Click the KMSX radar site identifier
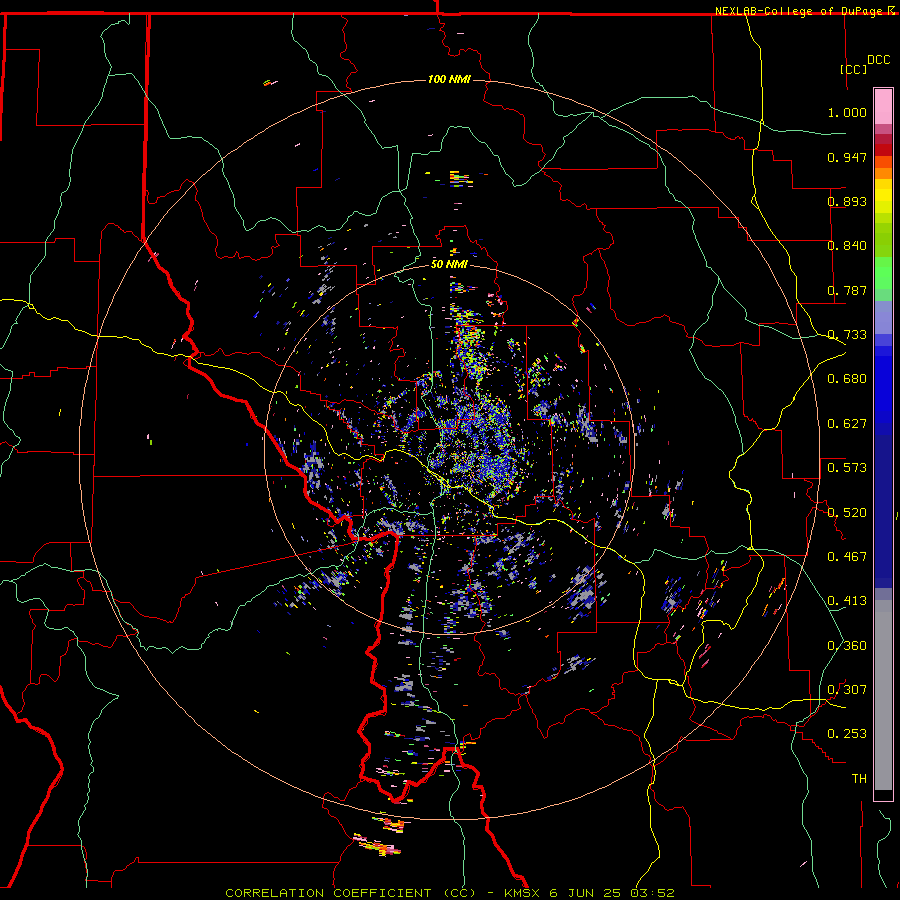This screenshot has width=900, height=900. click(522, 893)
